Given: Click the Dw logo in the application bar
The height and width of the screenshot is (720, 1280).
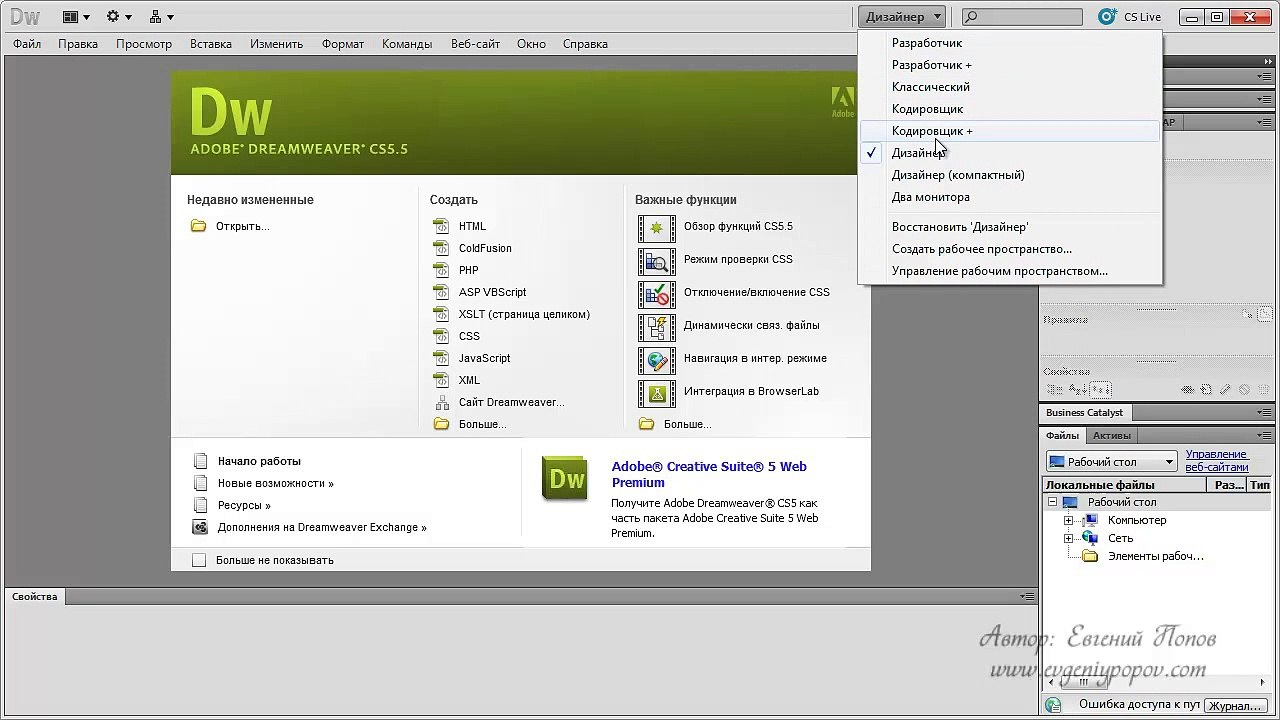Looking at the screenshot, I should [25, 16].
